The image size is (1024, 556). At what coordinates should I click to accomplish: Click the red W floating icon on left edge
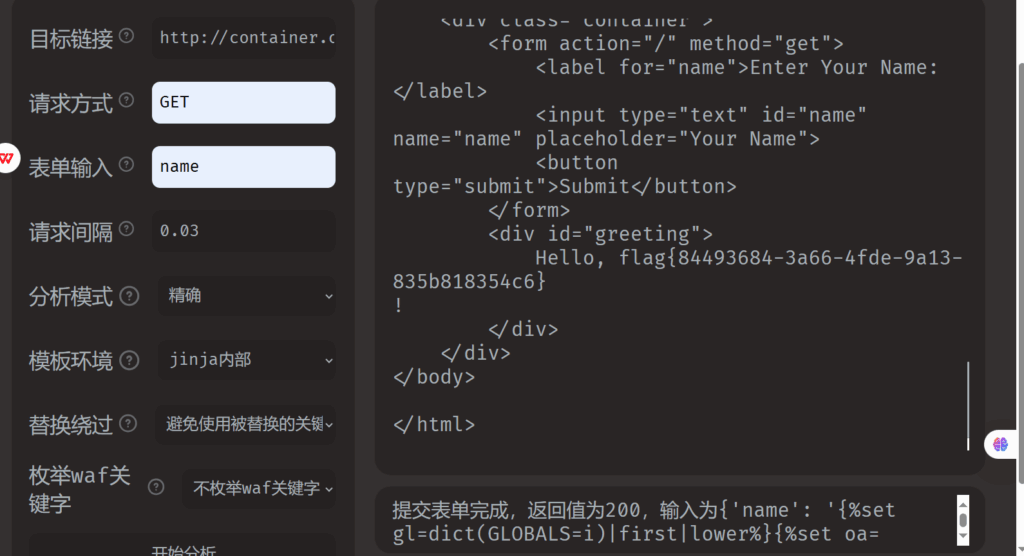click(x=8, y=158)
